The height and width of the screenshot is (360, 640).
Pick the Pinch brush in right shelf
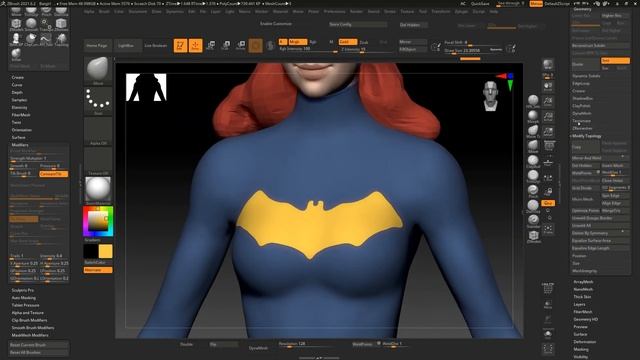(x=533, y=191)
